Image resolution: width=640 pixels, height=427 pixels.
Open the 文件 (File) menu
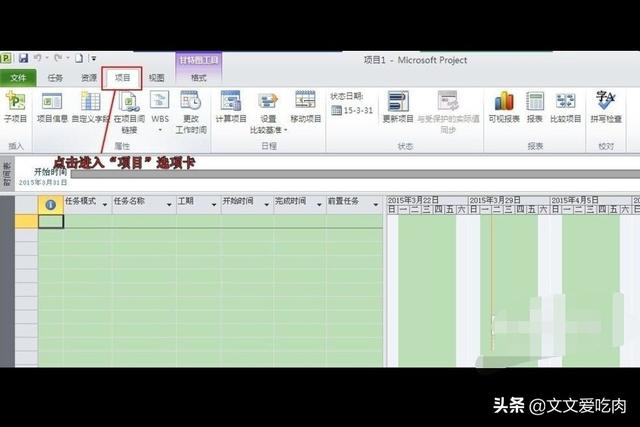[17, 77]
